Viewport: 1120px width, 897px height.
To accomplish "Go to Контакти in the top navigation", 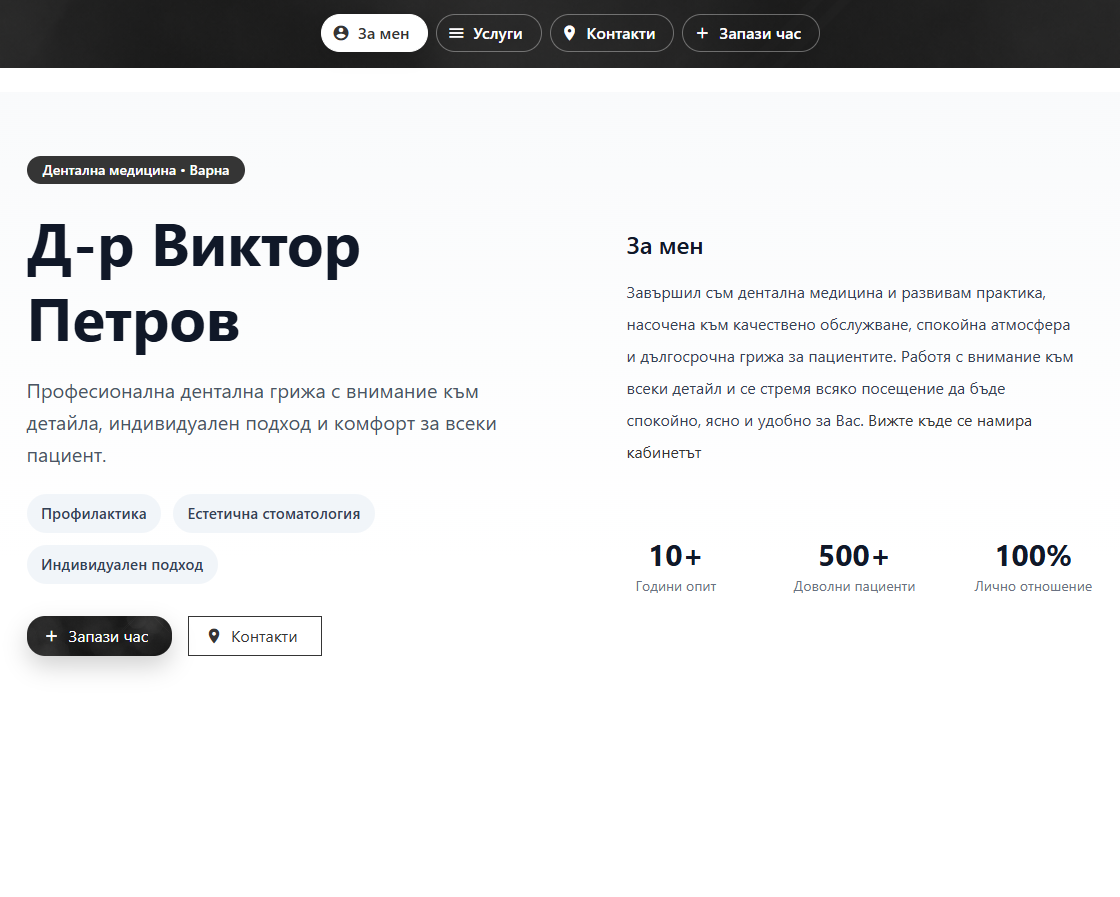I will coord(611,33).
